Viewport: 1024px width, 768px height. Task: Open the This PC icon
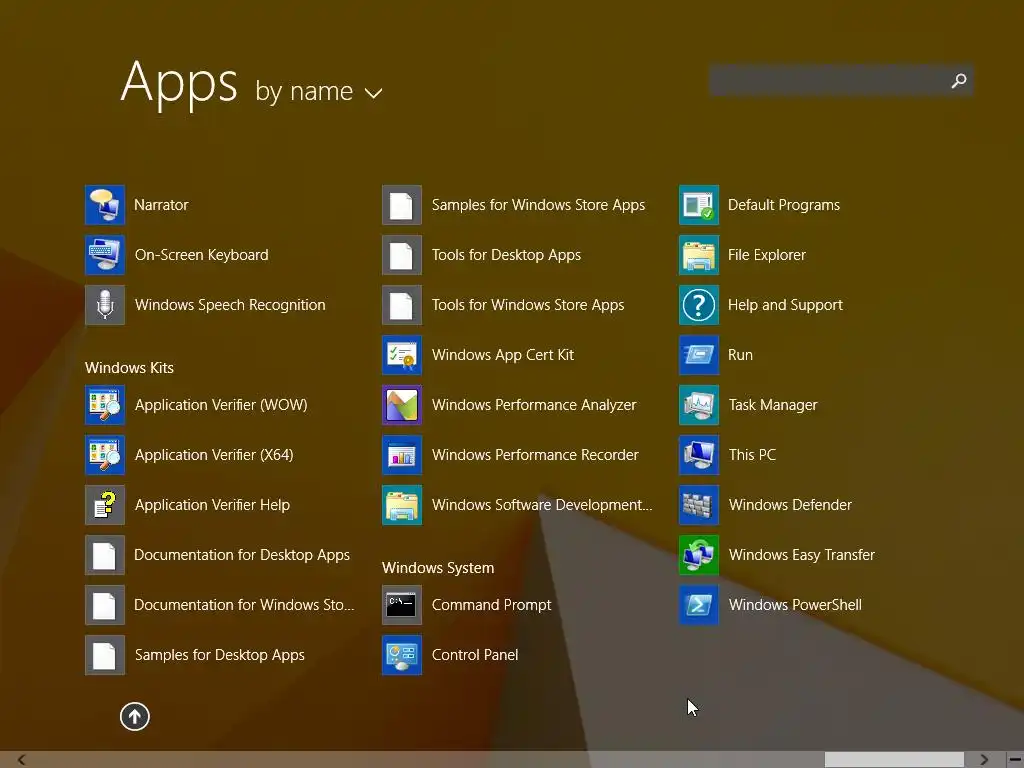[x=699, y=455]
